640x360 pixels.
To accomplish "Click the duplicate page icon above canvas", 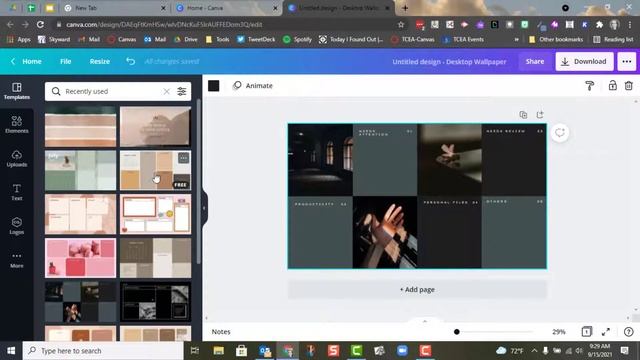I will coord(523,115).
